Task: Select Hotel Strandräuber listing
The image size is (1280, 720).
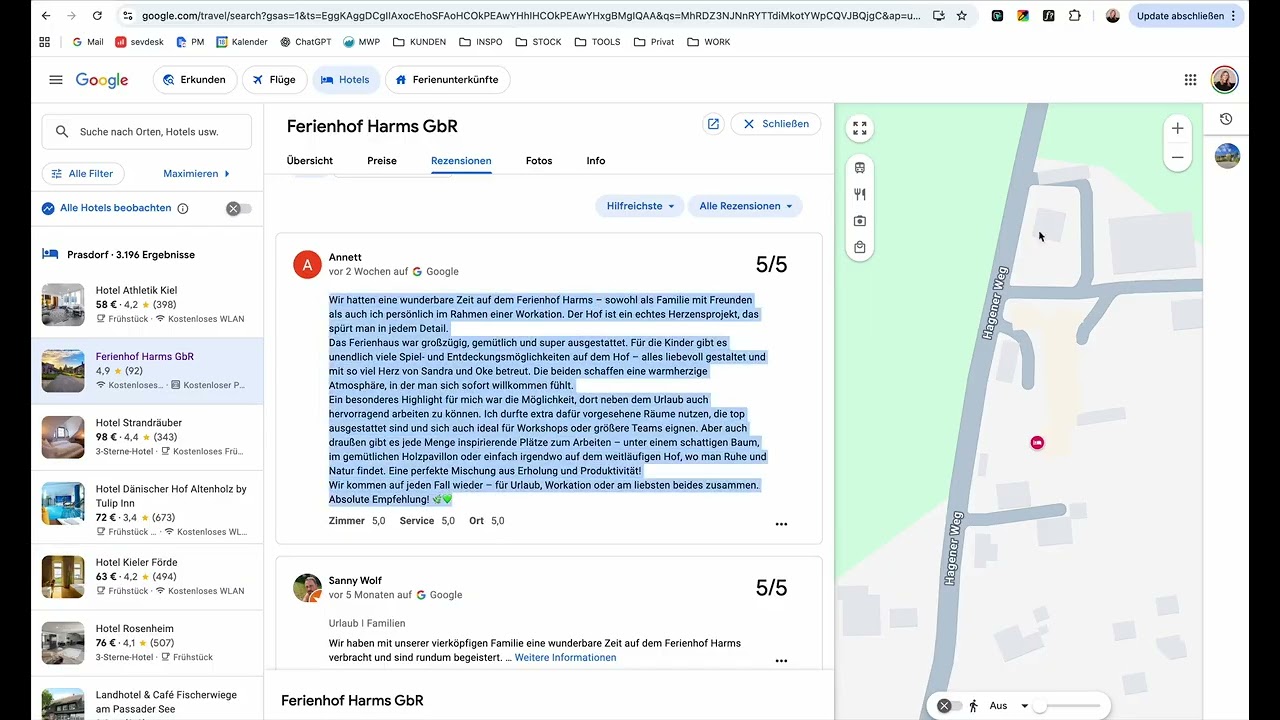Action: [x=147, y=437]
